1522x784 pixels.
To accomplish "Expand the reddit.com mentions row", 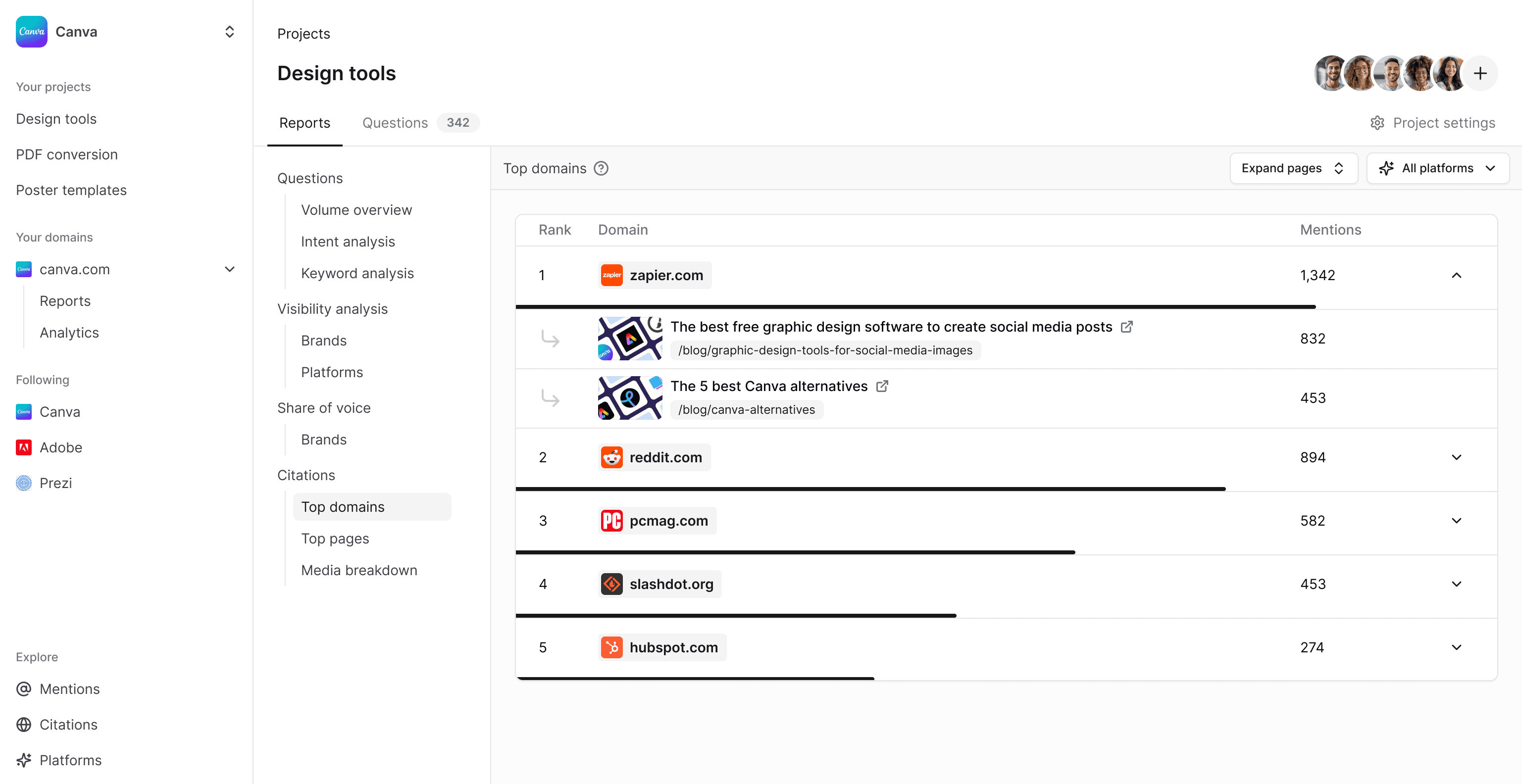I will coord(1457,457).
